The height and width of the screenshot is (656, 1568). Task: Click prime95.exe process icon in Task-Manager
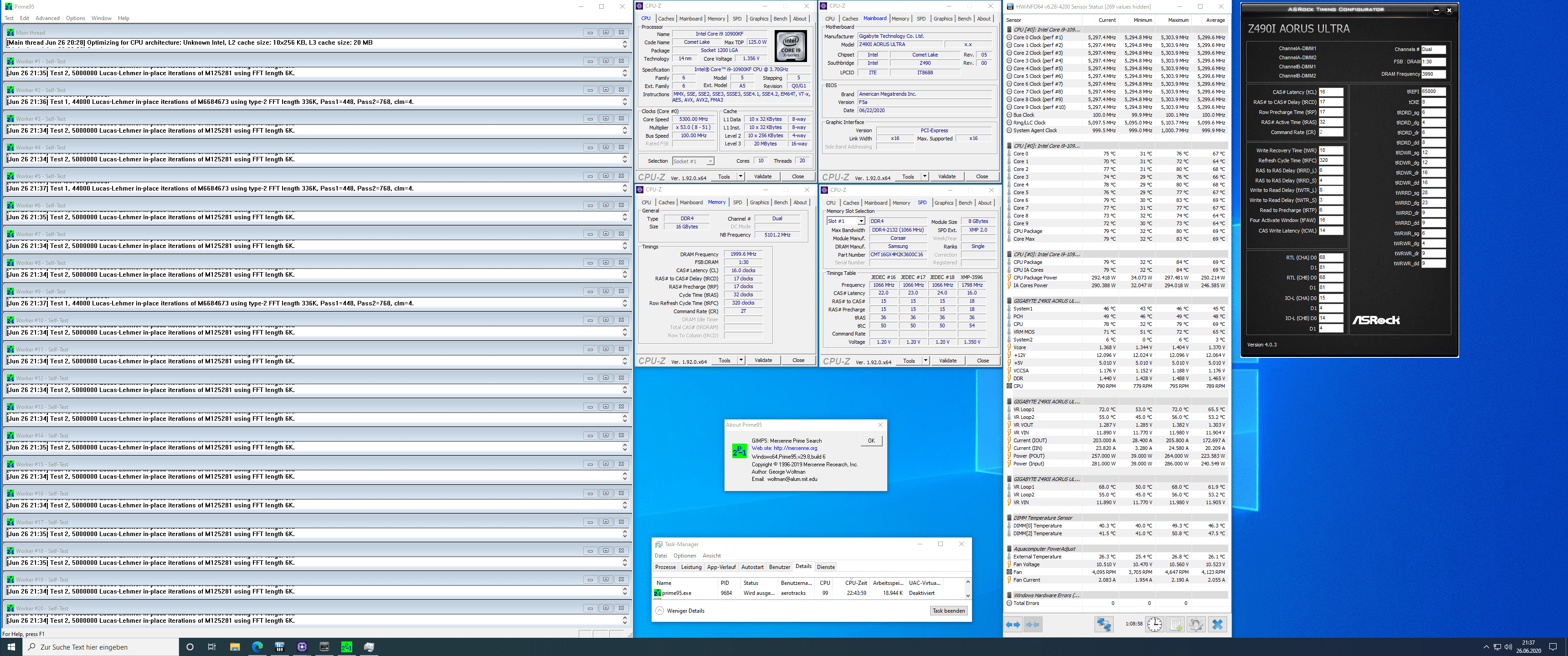point(658,593)
